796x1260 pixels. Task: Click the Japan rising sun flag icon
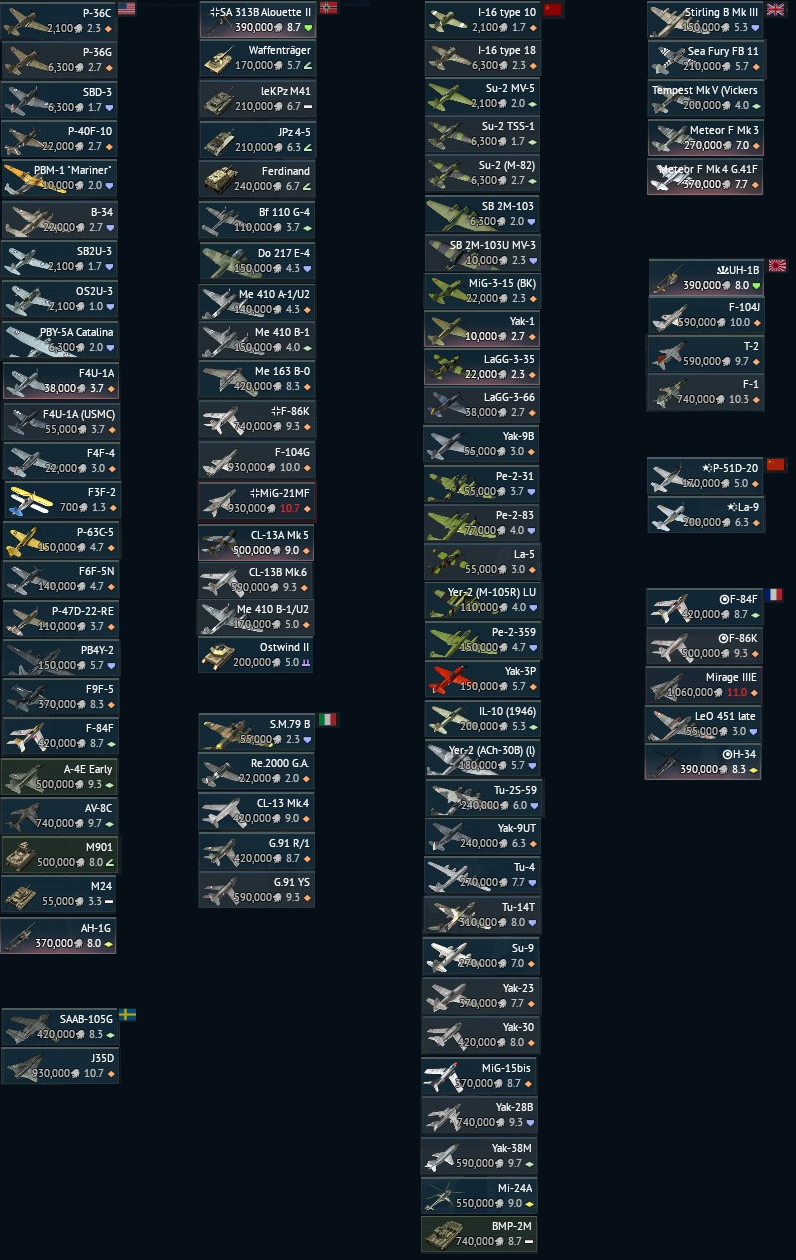pos(777,265)
